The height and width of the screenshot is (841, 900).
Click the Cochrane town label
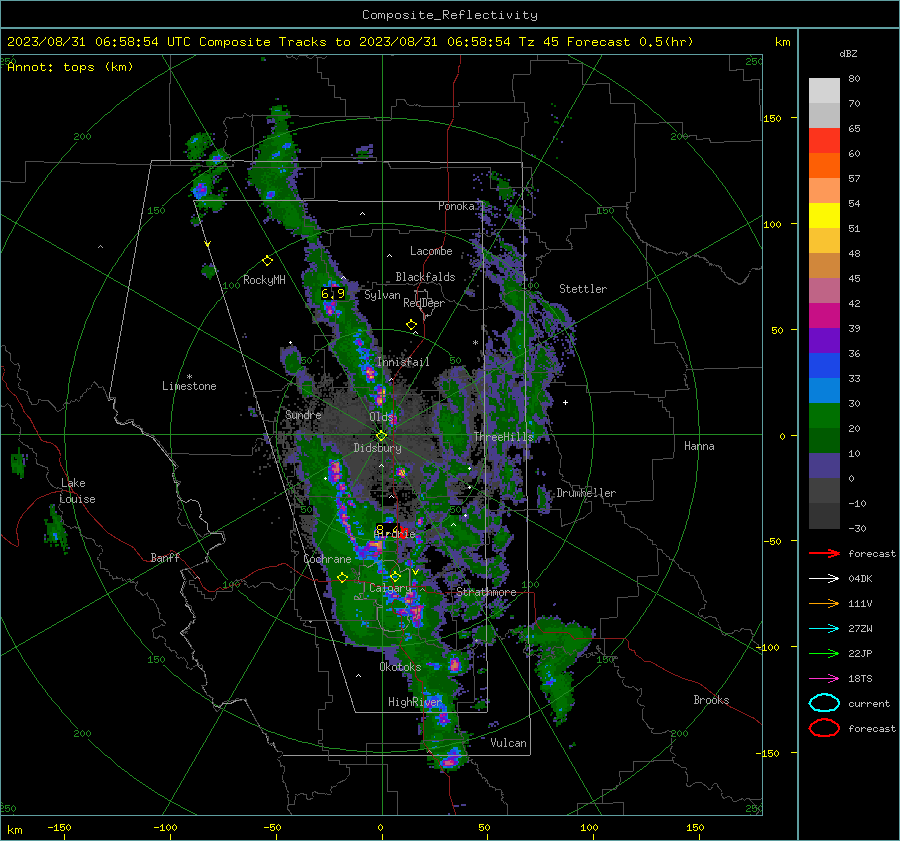(327, 559)
